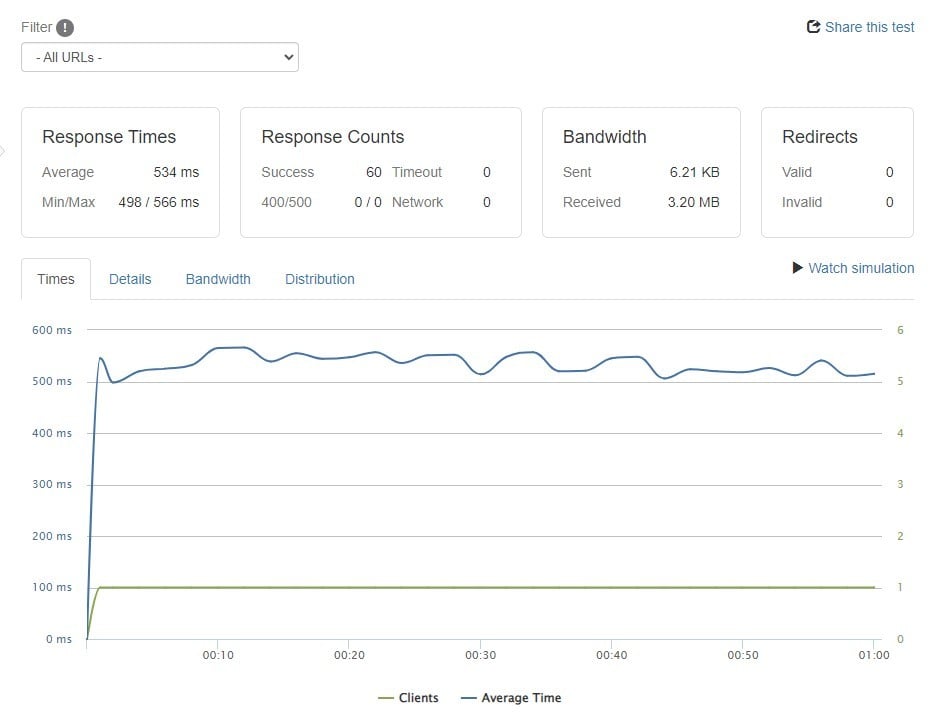
Task: Toggle the Clients legend series
Action: [418, 698]
